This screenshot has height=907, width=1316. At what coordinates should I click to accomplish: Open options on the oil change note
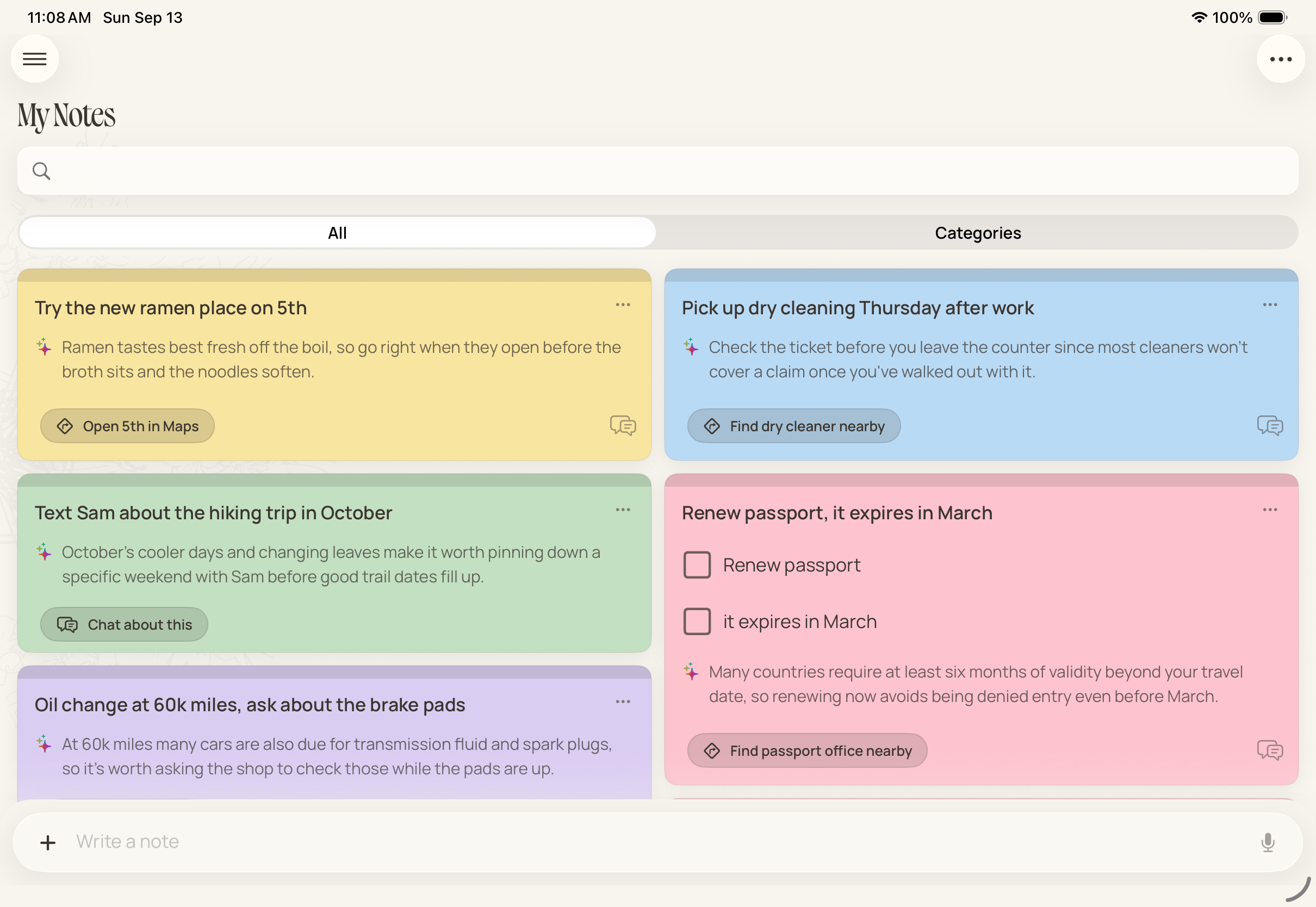[623, 703]
